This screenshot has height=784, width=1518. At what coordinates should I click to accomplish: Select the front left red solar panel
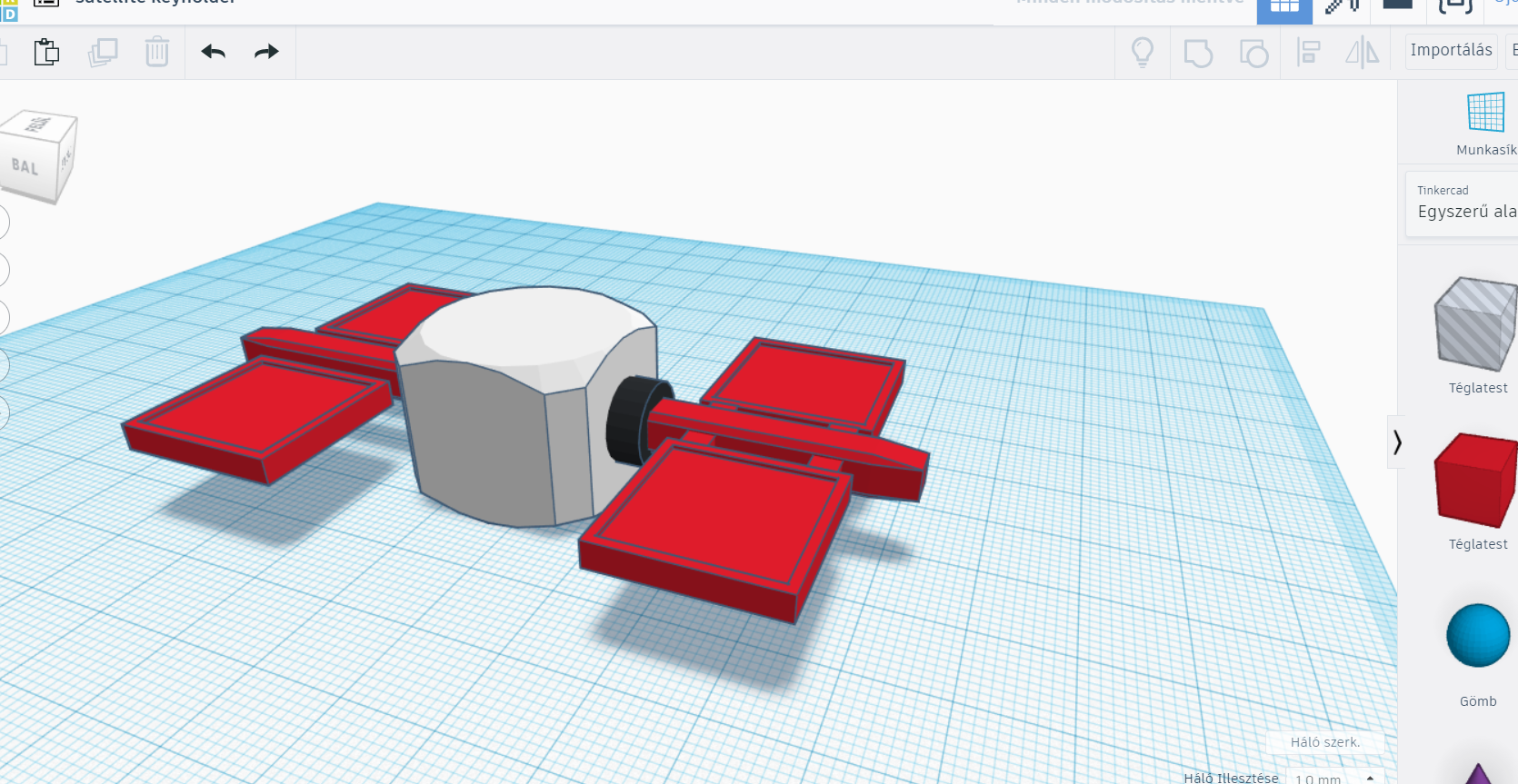(x=259, y=418)
